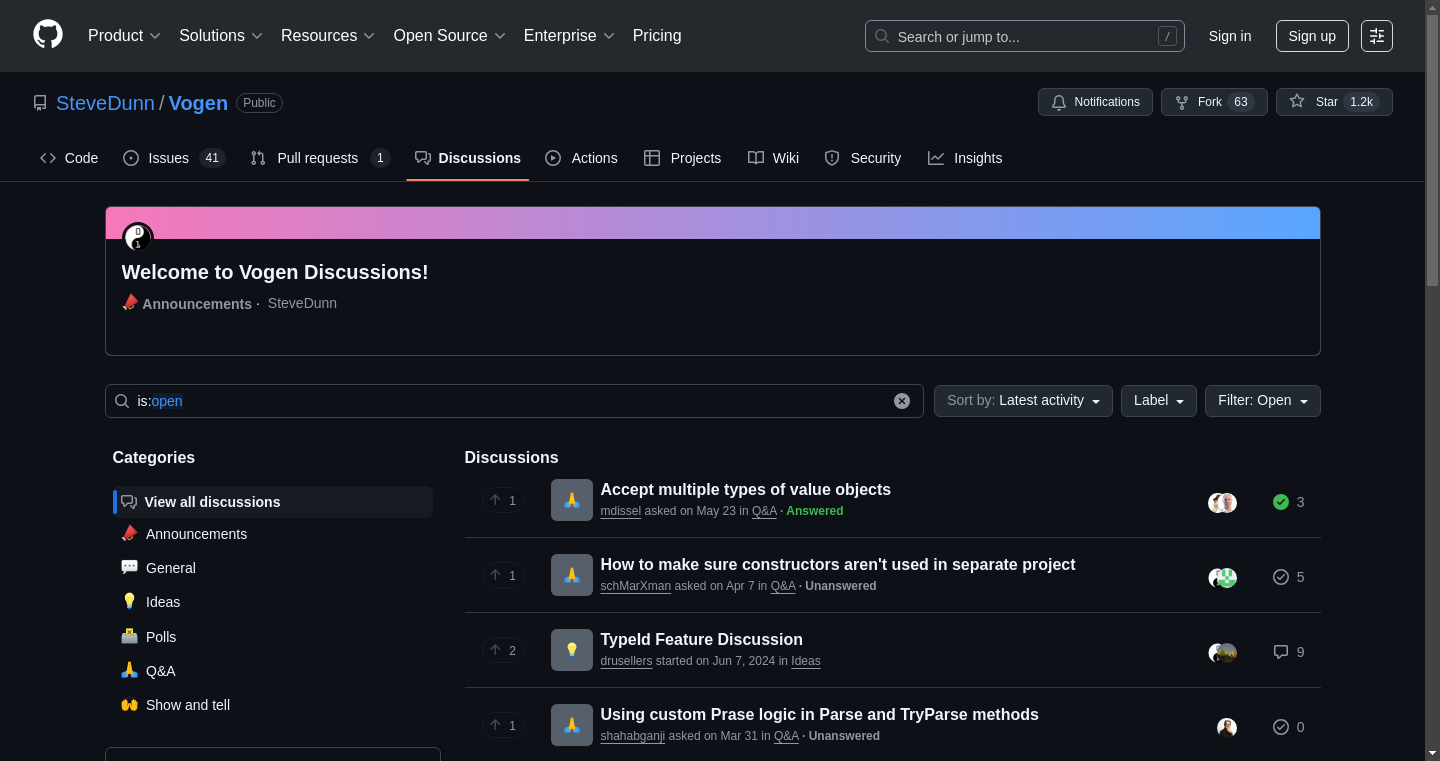The width and height of the screenshot is (1440, 761).
Task: Open 'Welcome to Vogen Discussions!' announcement
Action: point(275,272)
